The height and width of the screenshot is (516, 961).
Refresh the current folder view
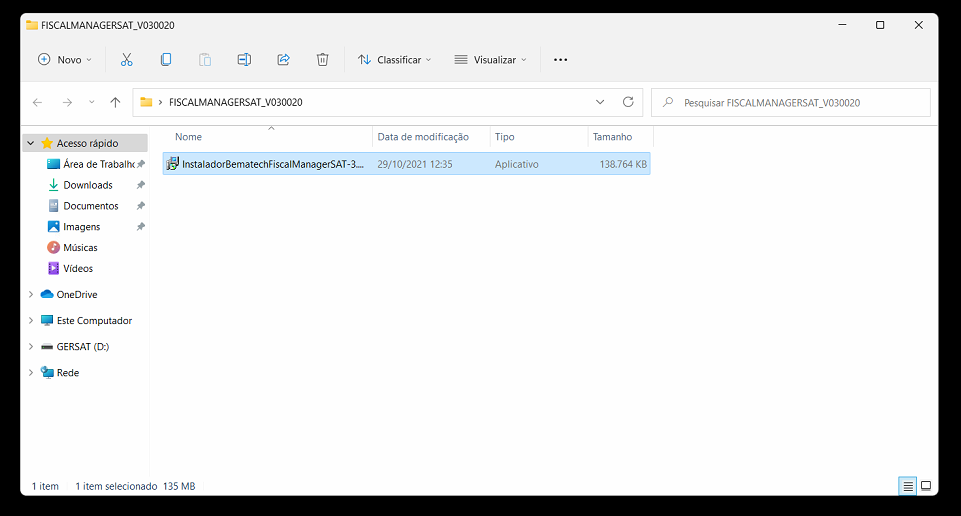pos(628,102)
